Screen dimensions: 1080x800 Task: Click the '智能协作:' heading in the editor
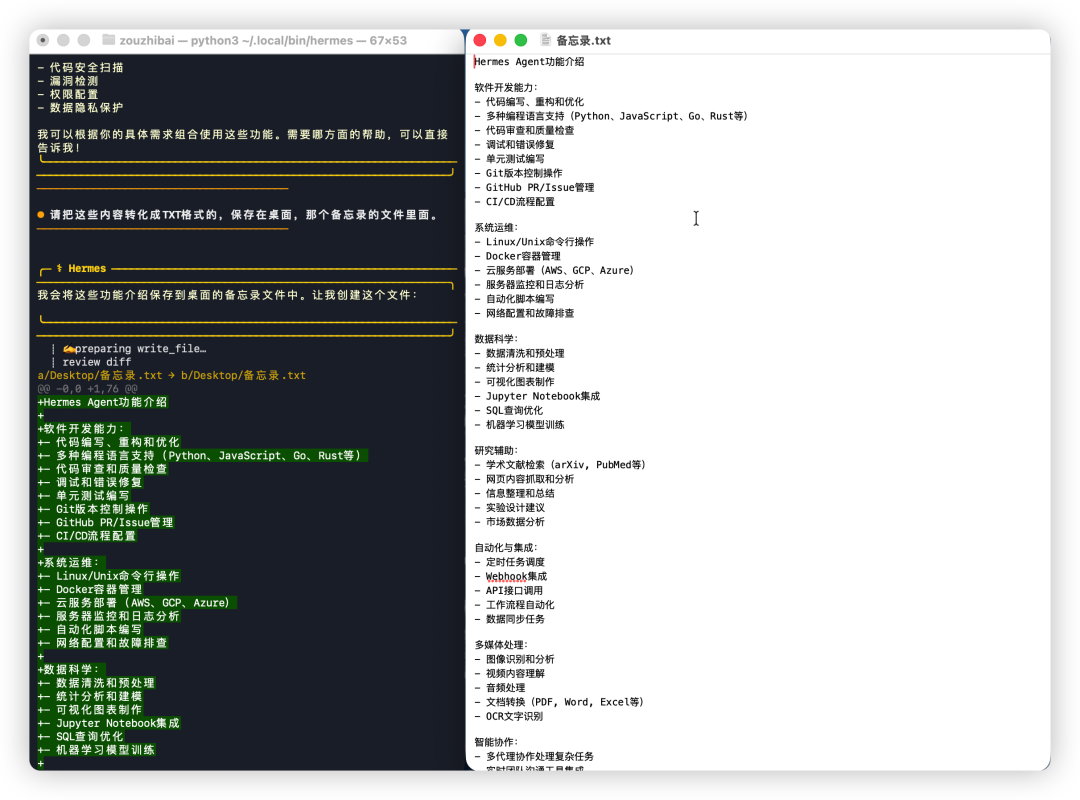click(496, 742)
